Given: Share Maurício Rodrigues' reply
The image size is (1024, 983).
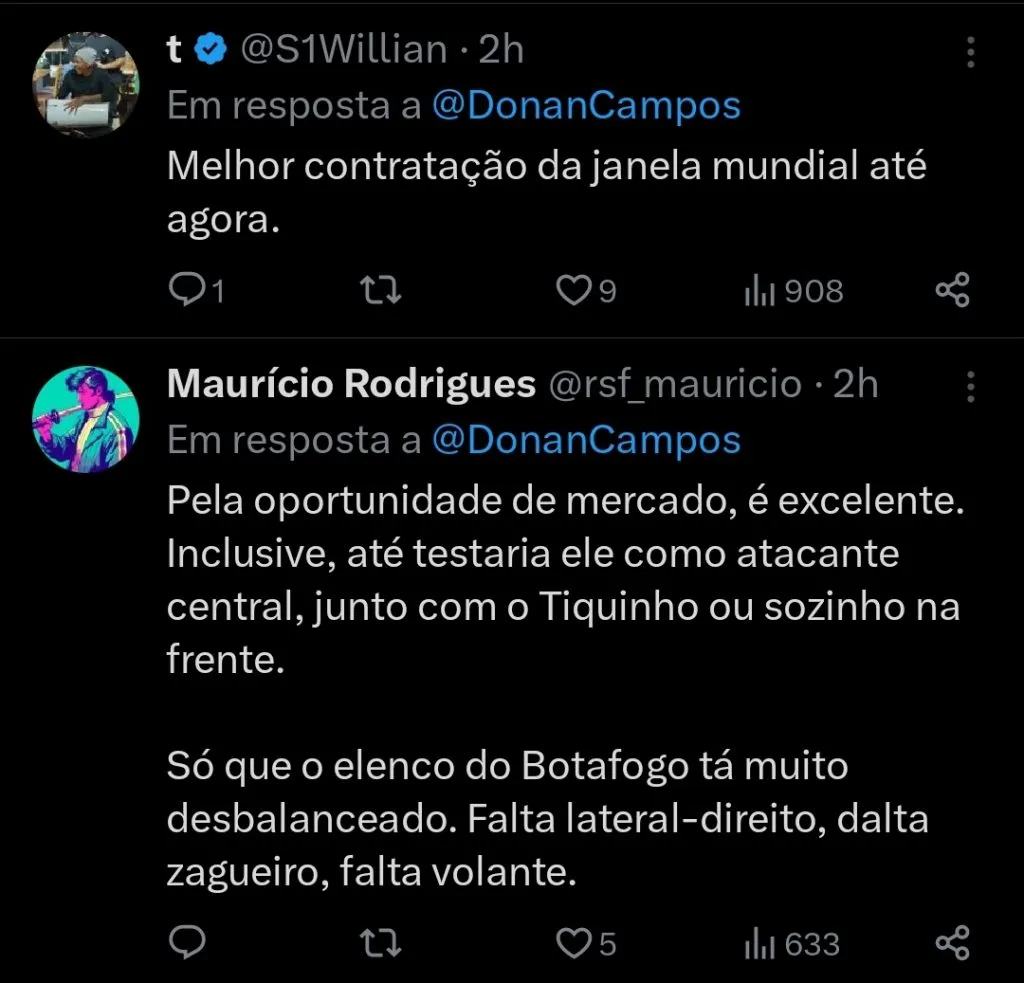Looking at the screenshot, I should click(x=952, y=942).
